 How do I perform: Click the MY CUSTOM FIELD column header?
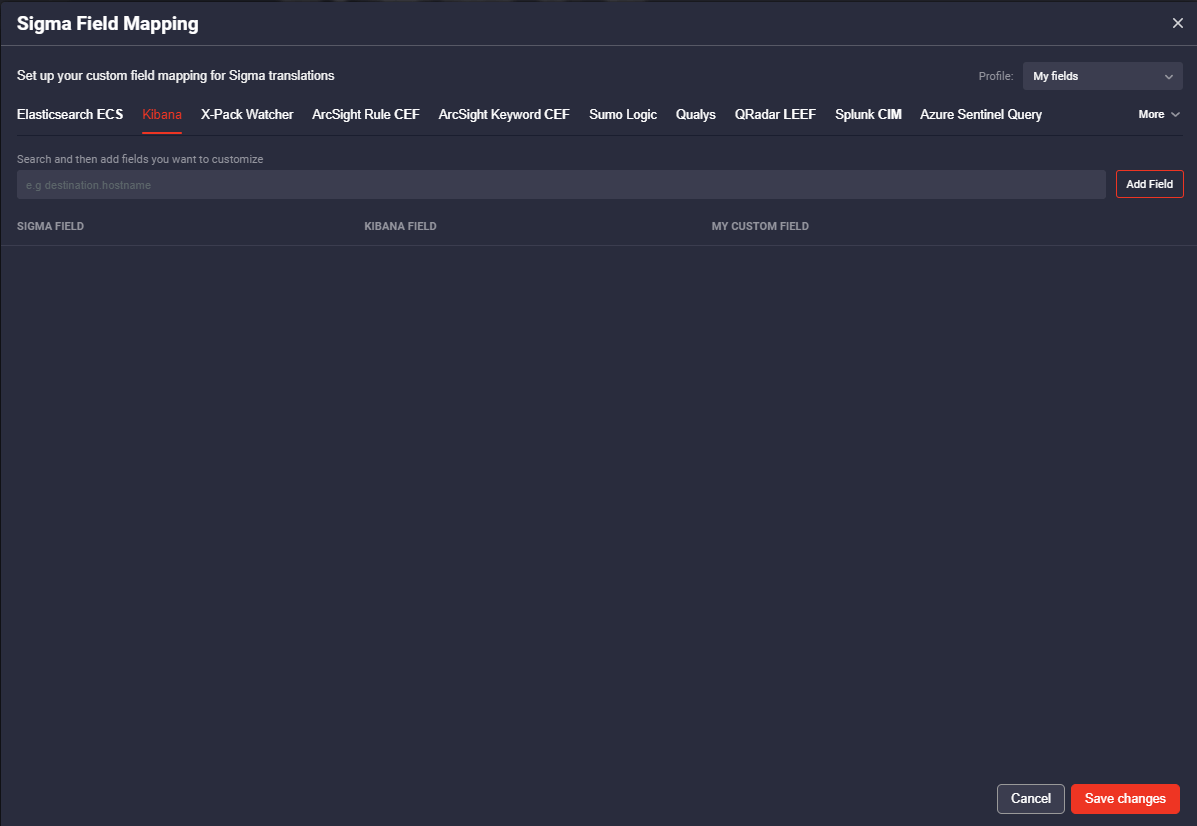(760, 226)
